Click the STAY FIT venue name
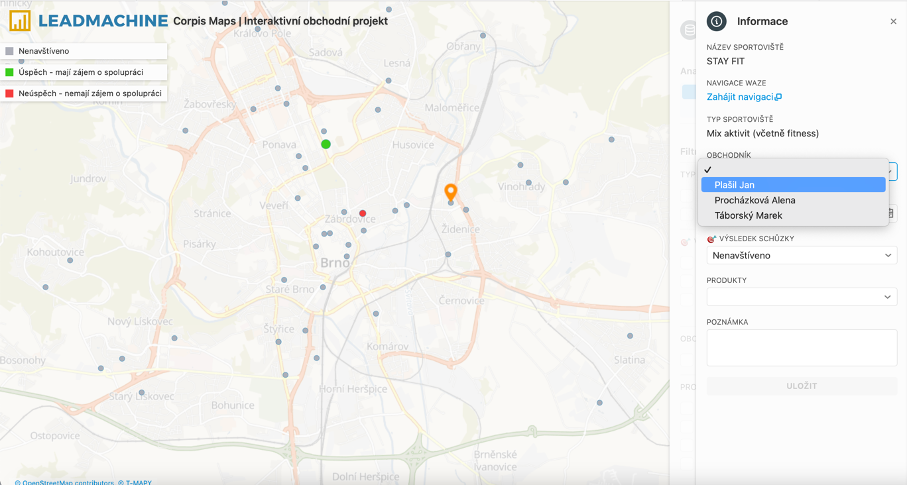This screenshot has width=908, height=486. pyautogui.click(x=725, y=61)
